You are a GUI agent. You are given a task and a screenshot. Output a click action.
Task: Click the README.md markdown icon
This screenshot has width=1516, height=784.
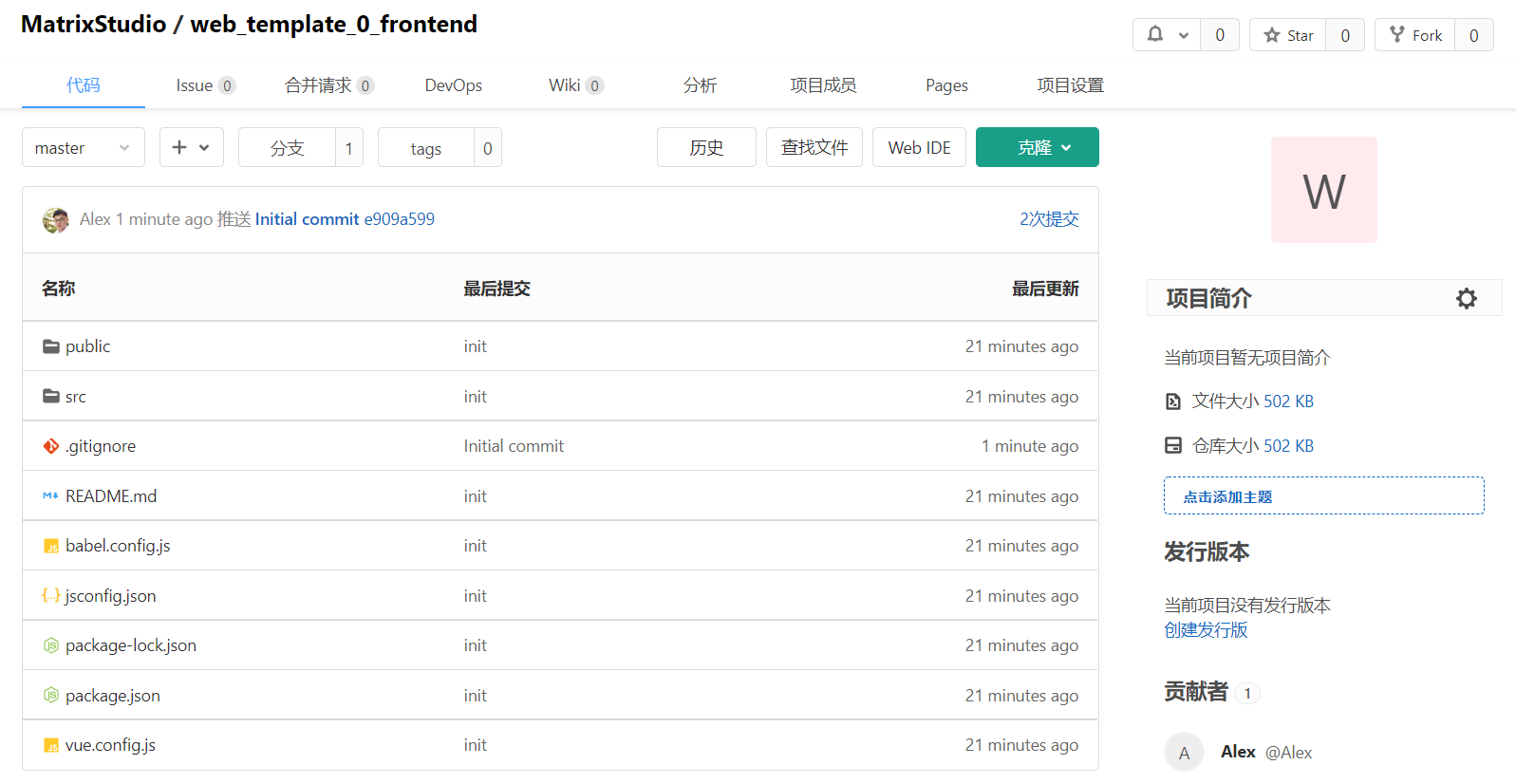click(51, 495)
